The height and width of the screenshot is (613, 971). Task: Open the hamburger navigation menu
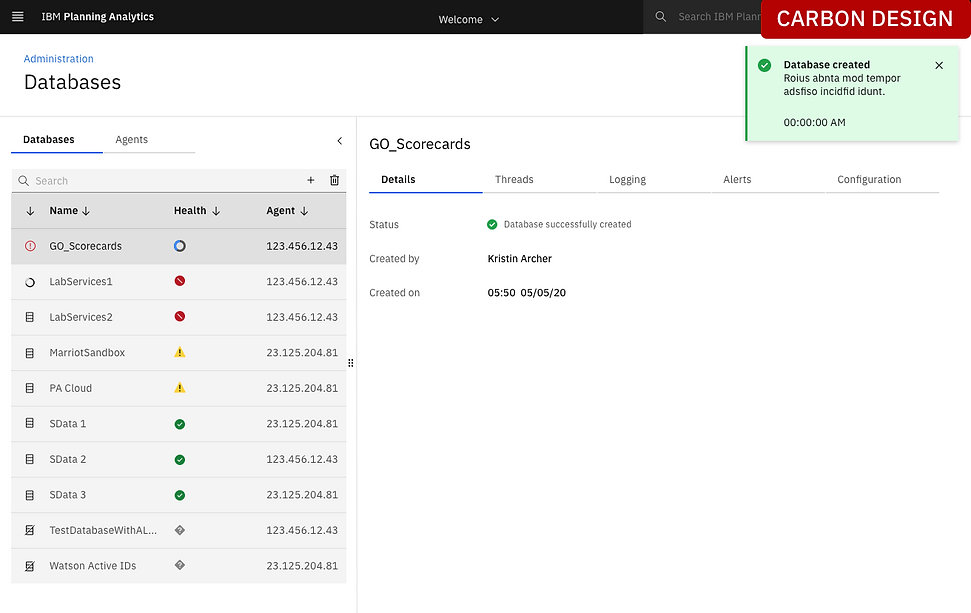[x=18, y=17]
